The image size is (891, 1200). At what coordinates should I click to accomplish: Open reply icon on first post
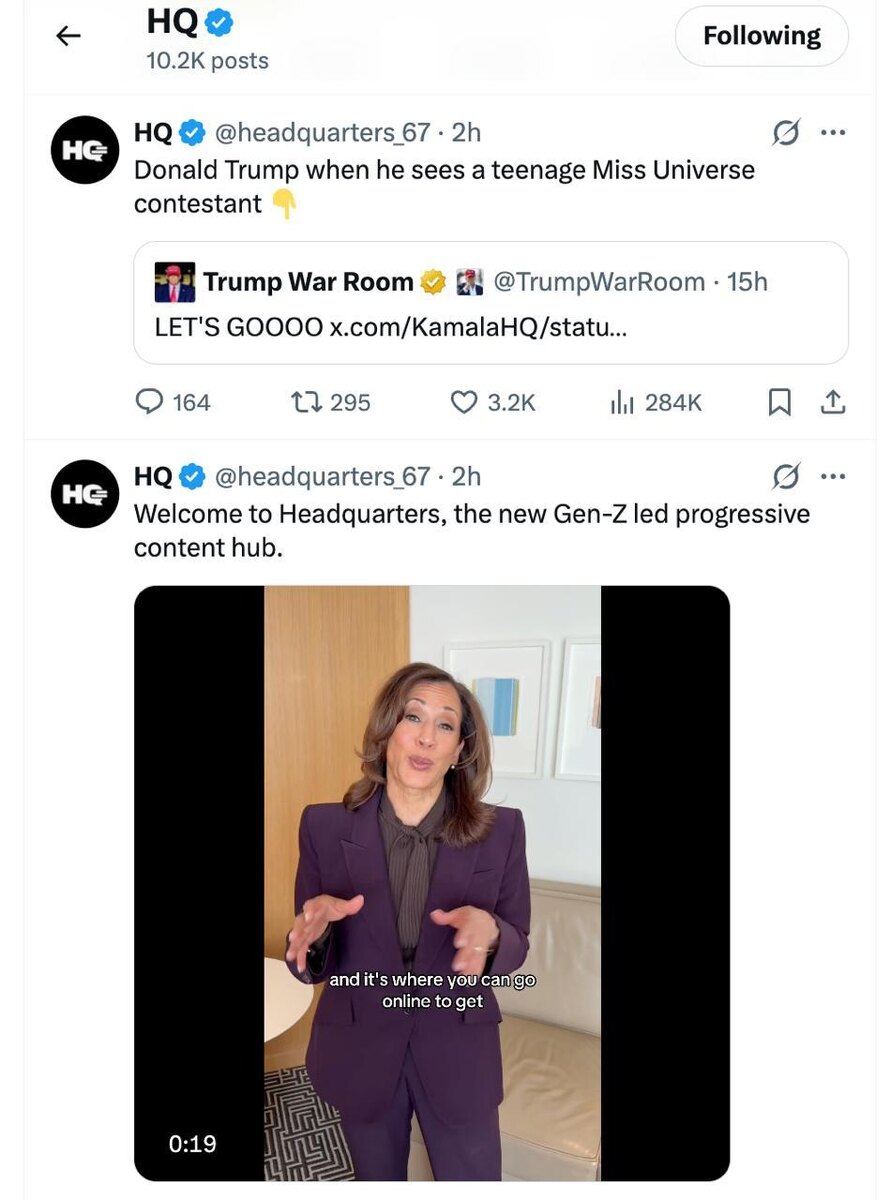[149, 402]
